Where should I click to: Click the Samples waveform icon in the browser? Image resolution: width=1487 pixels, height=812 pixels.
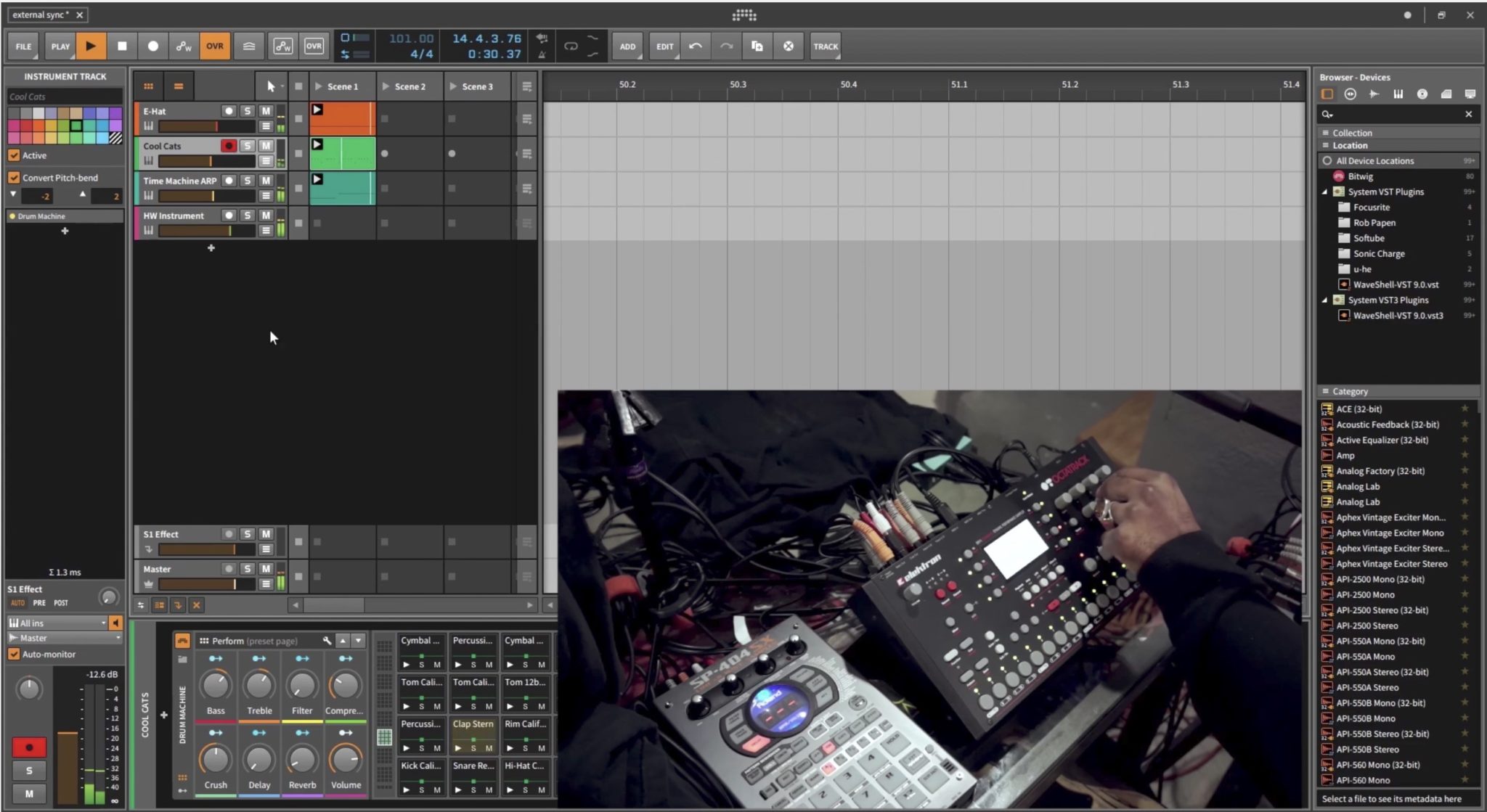pyautogui.click(x=1374, y=94)
